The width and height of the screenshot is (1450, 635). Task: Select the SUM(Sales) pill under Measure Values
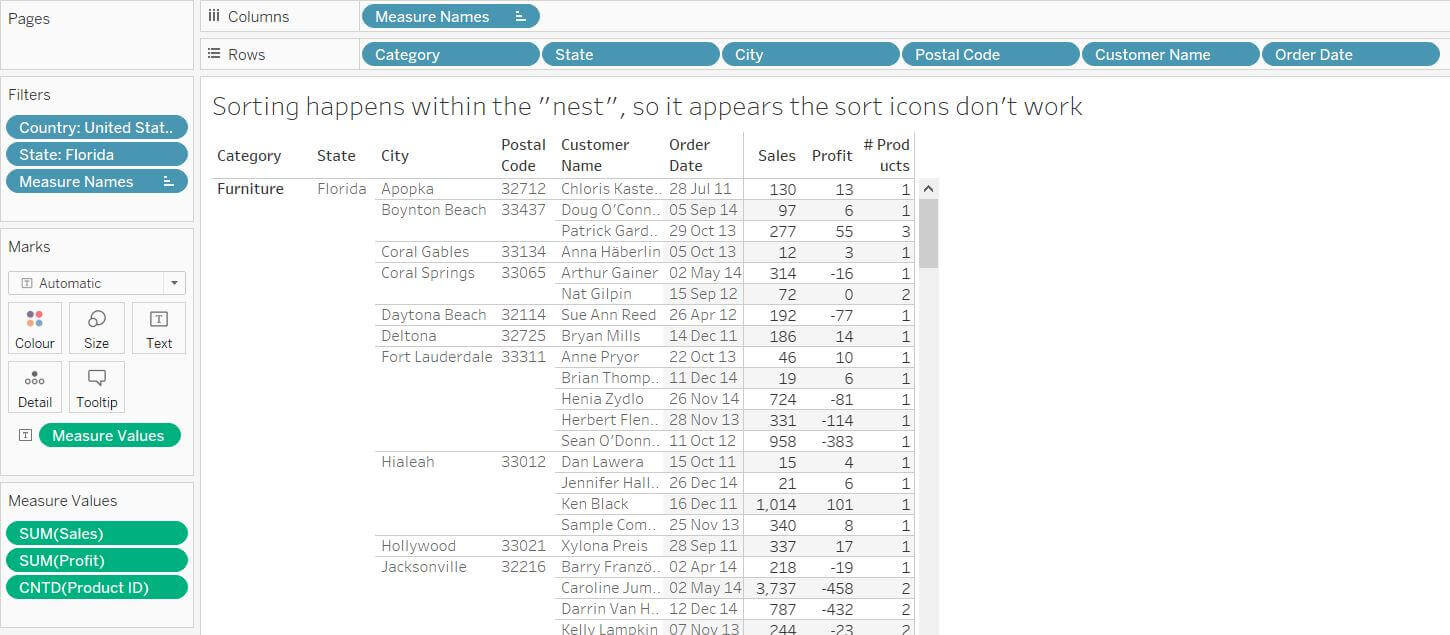tap(97, 533)
